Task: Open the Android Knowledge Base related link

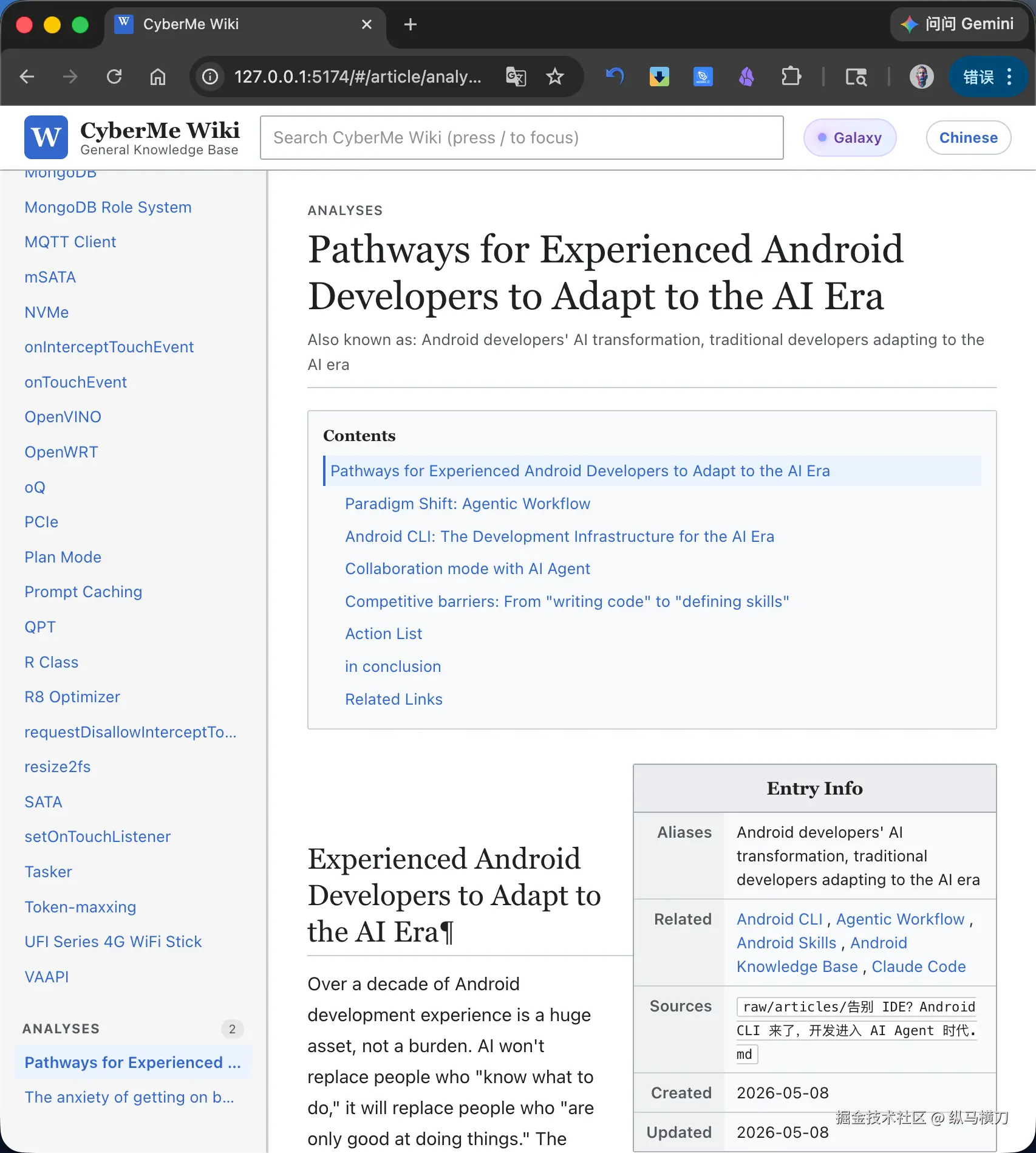Action: coord(797,967)
